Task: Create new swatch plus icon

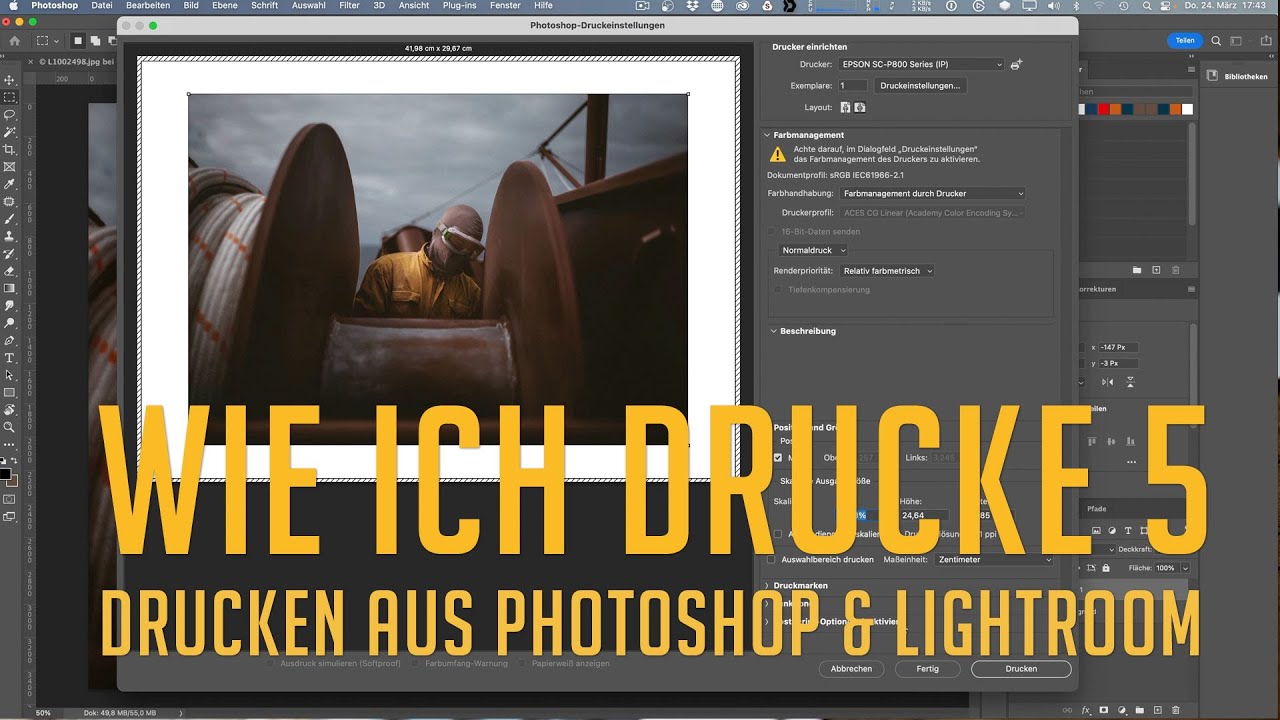Action: tap(1156, 270)
